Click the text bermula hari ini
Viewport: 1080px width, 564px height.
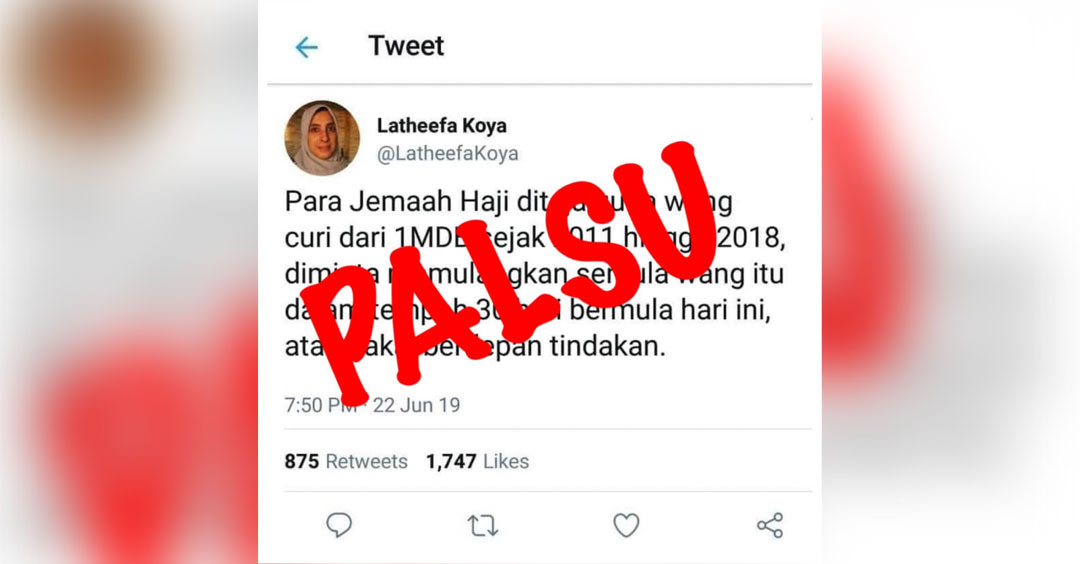[x=669, y=311]
